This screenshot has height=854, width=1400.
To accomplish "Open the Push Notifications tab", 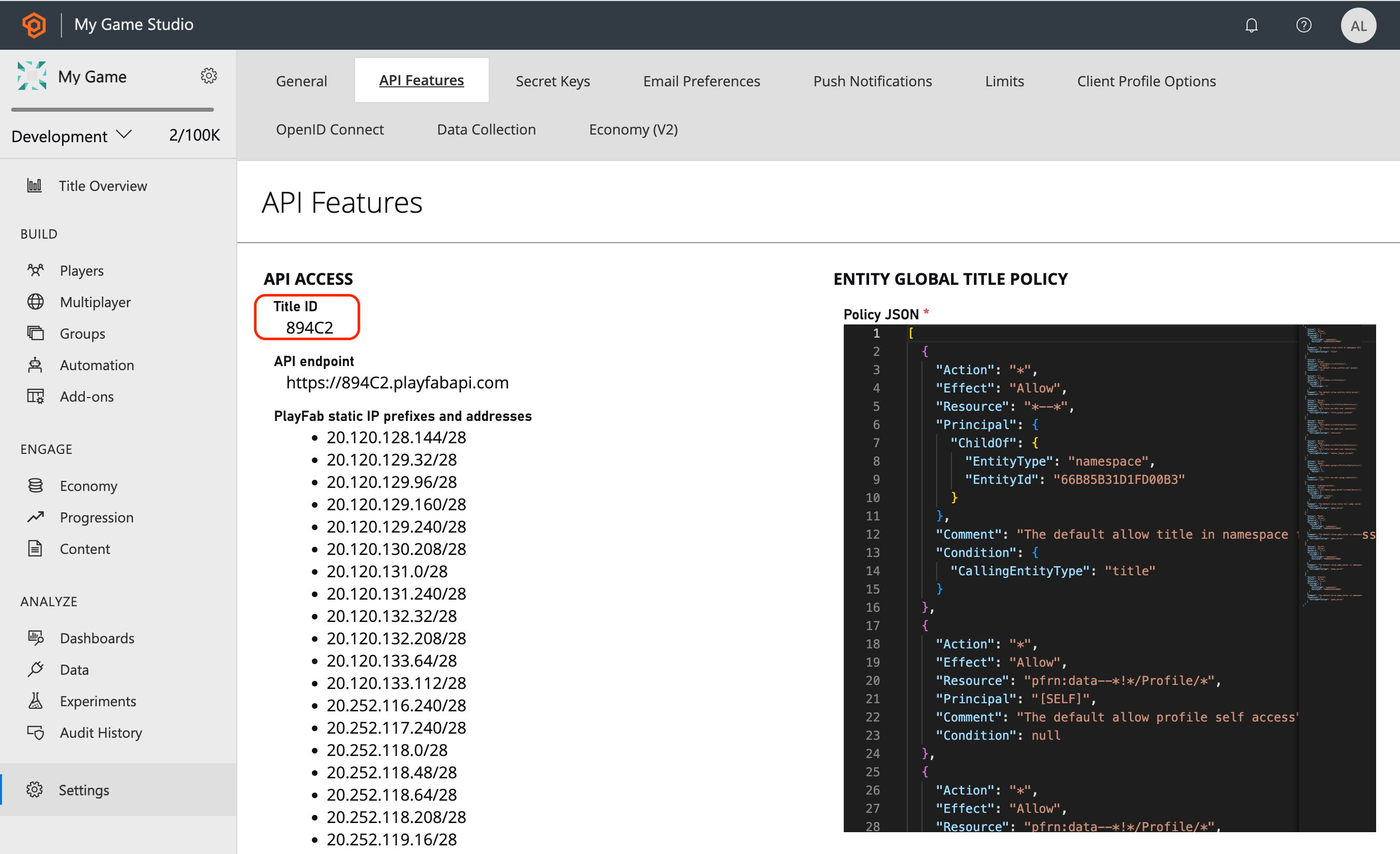I will (x=873, y=81).
